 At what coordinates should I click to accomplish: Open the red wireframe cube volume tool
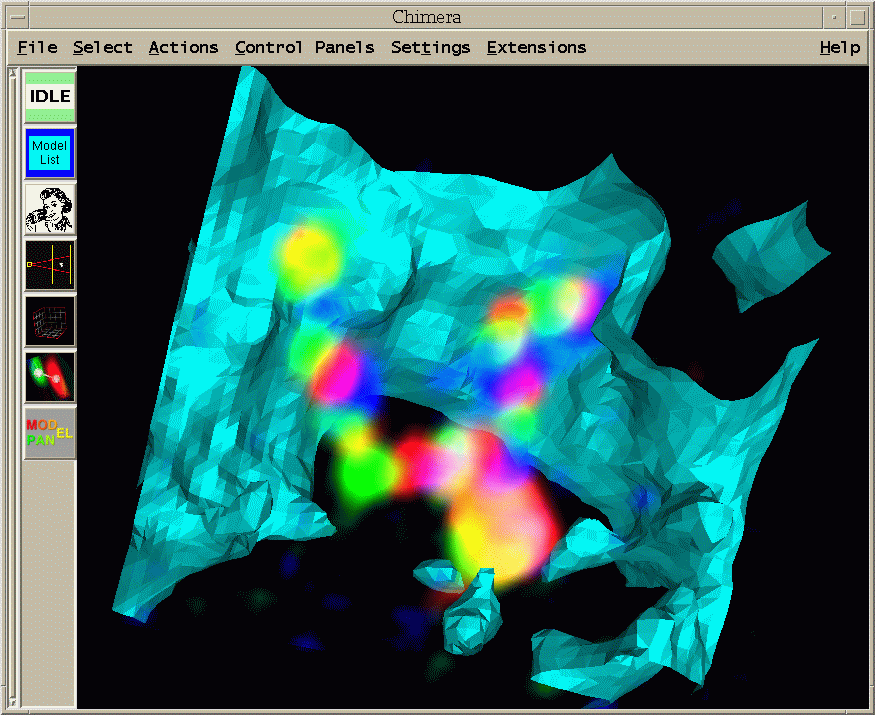coord(50,321)
